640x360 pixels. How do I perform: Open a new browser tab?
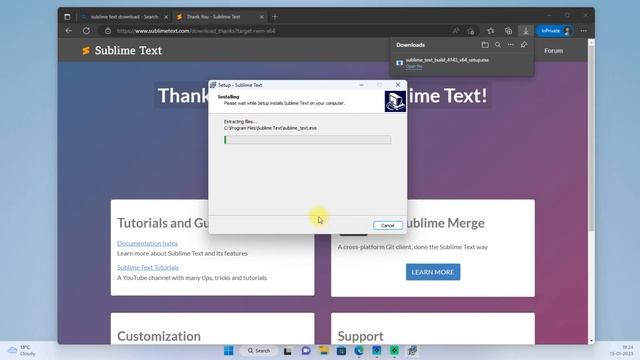275,17
